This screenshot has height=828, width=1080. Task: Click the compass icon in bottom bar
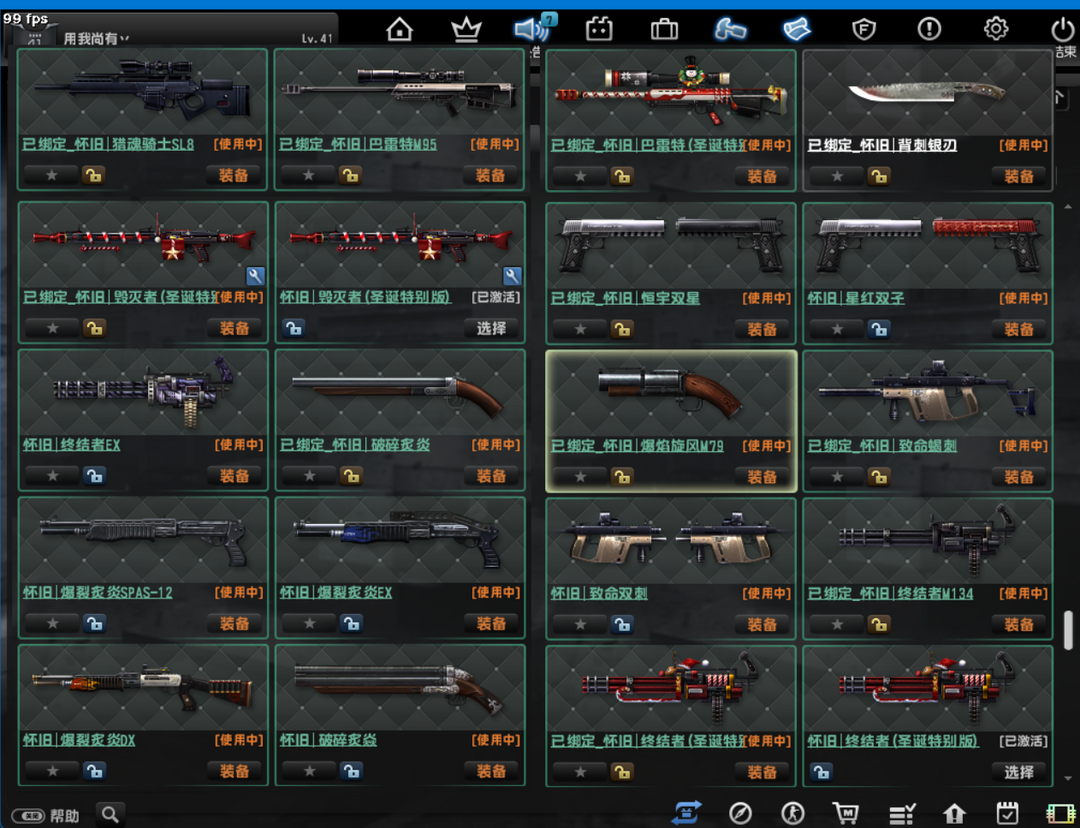click(x=740, y=813)
